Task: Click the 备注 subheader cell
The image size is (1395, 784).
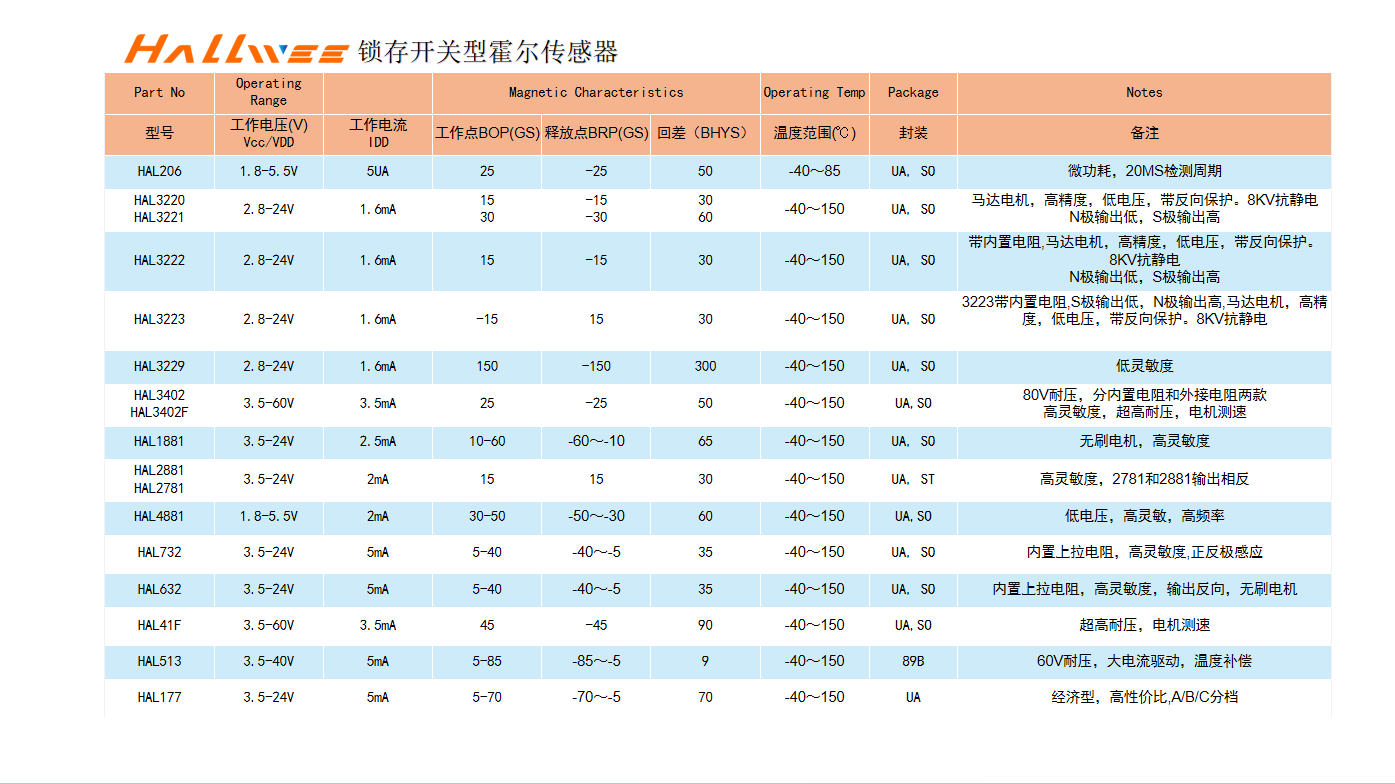Action: click(x=1144, y=133)
